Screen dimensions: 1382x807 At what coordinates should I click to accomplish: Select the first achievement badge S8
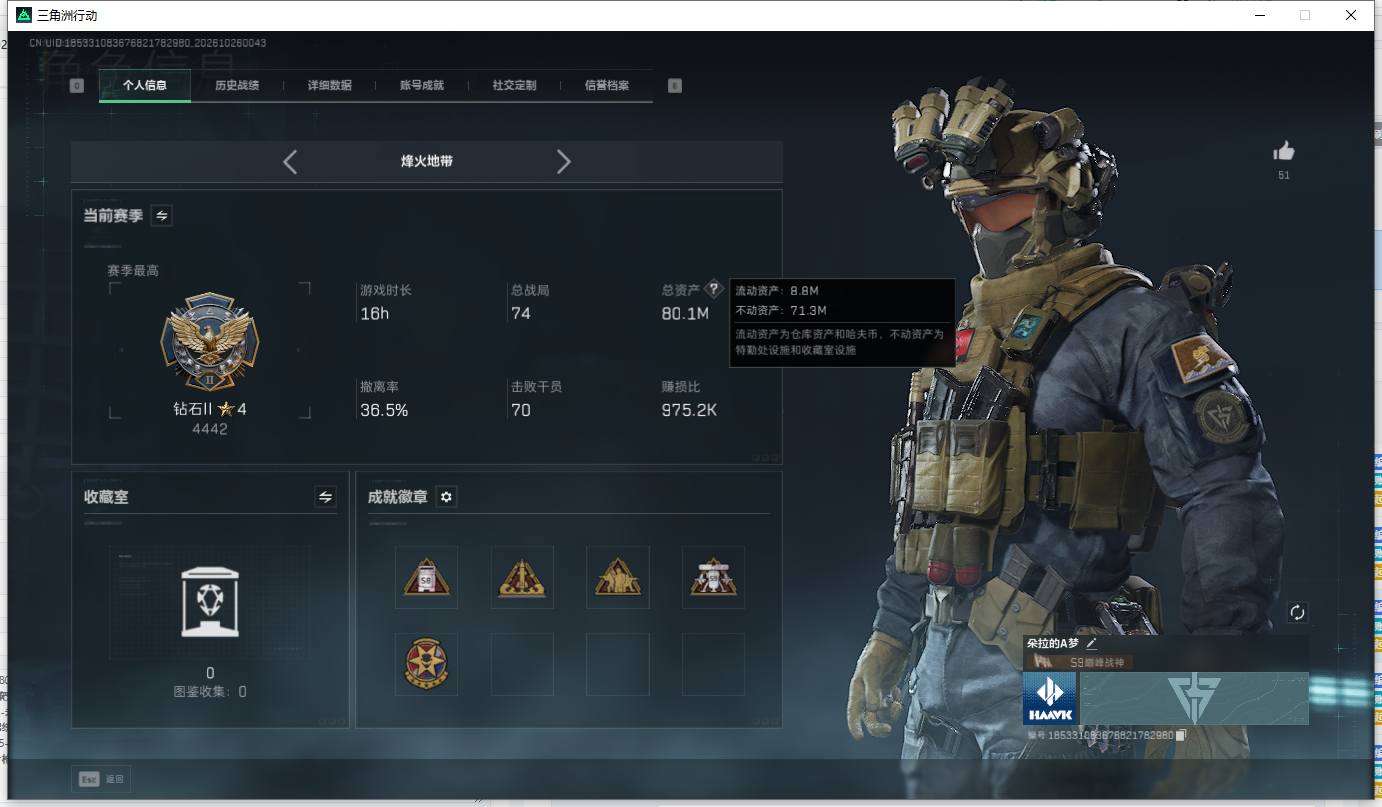point(426,577)
